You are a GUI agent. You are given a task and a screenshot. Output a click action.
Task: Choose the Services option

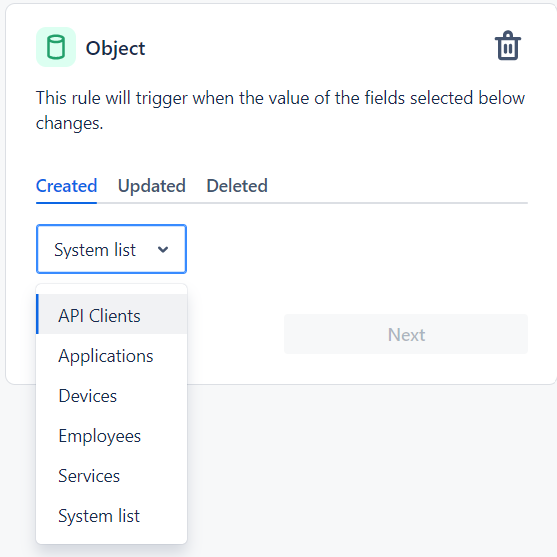[x=111, y=476]
